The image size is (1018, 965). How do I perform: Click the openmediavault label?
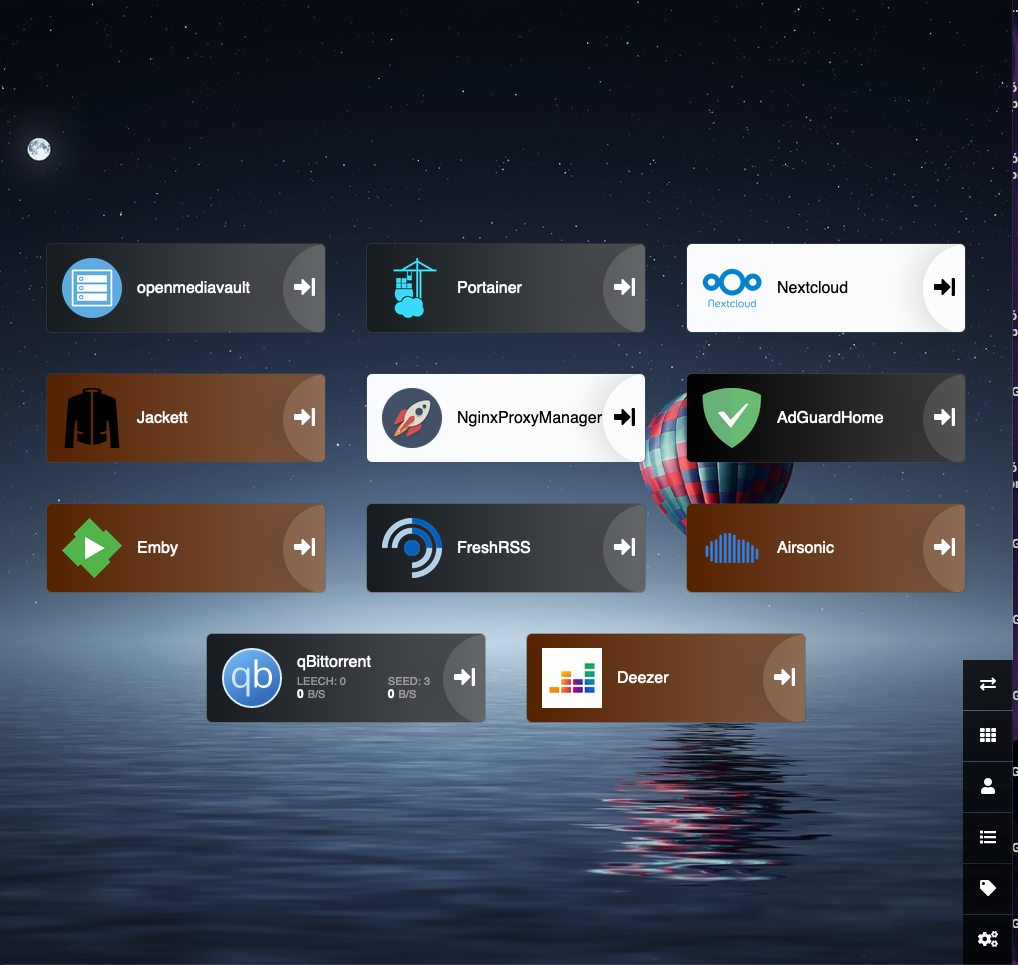[193, 288]
